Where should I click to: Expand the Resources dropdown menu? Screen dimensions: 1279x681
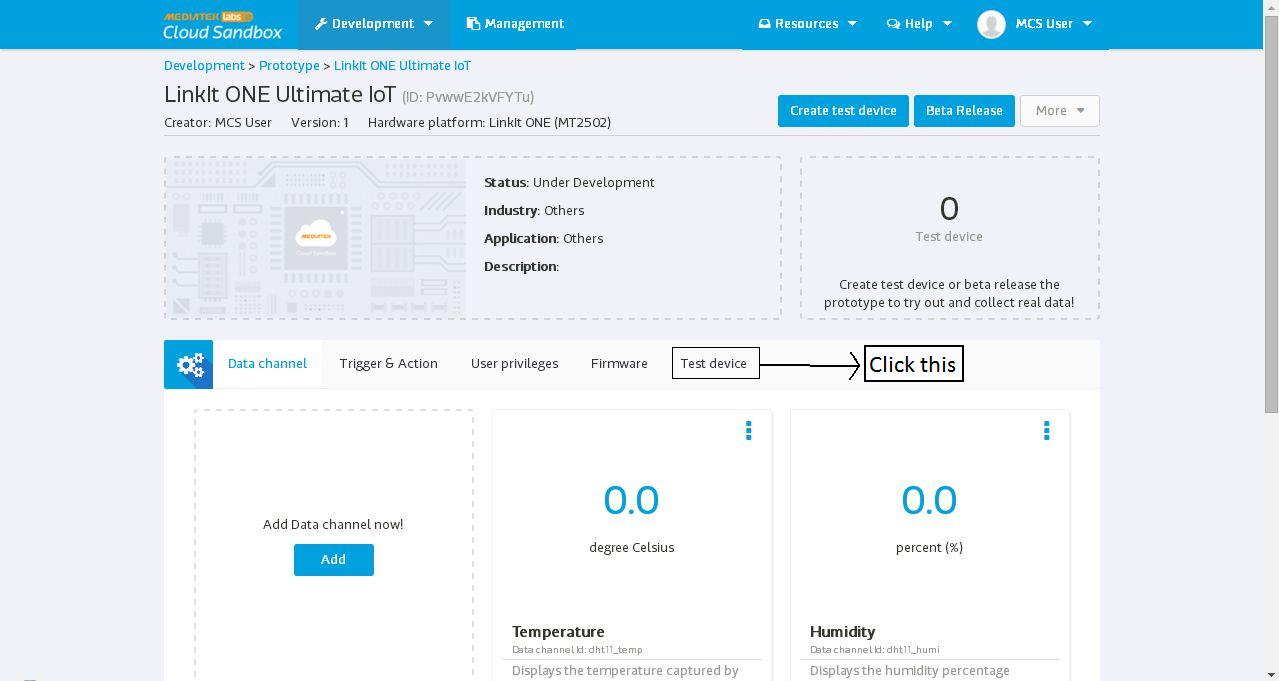pyautogui.click(x=807, y=24)
